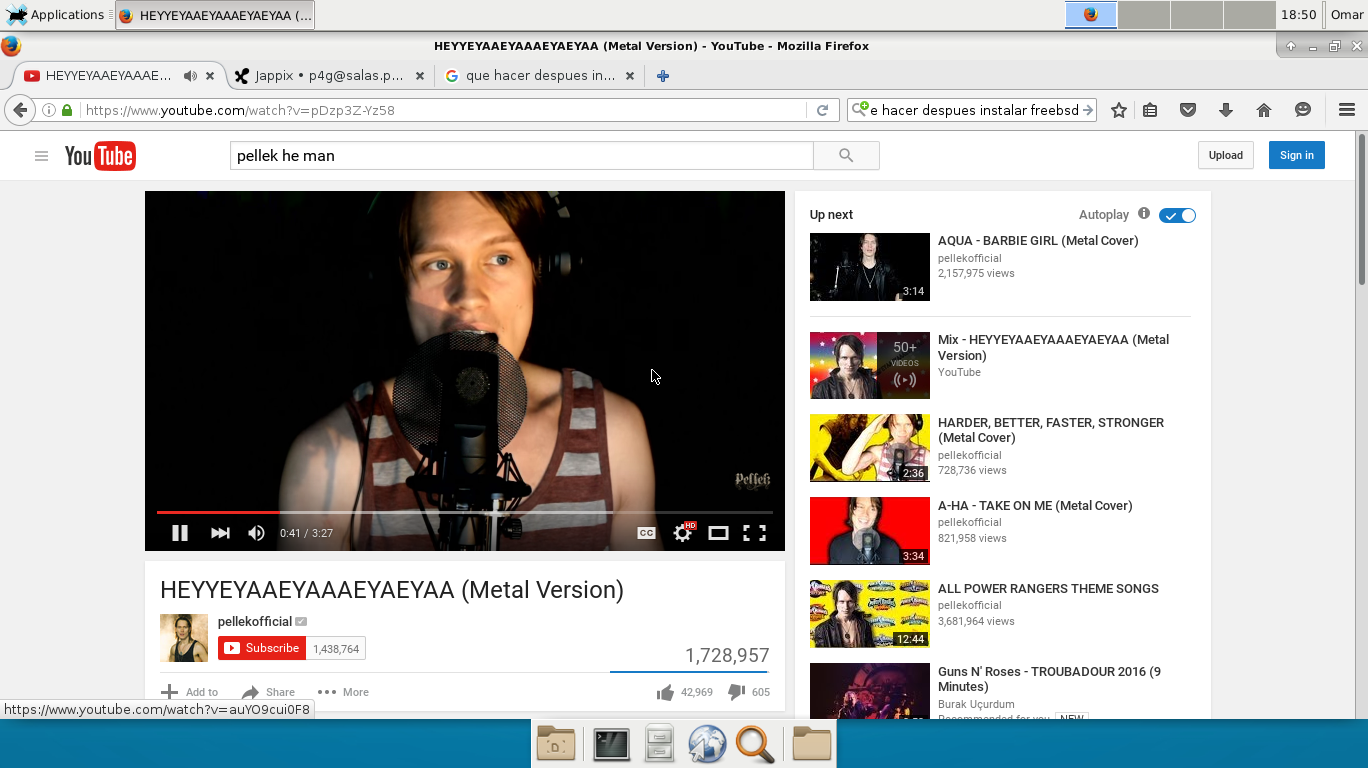The height and width of the screenshot is (768, 1368).
Task: Open Guns N' Roses TROUBADOUR 2016 video
Action: click(x=1049, y=679)
